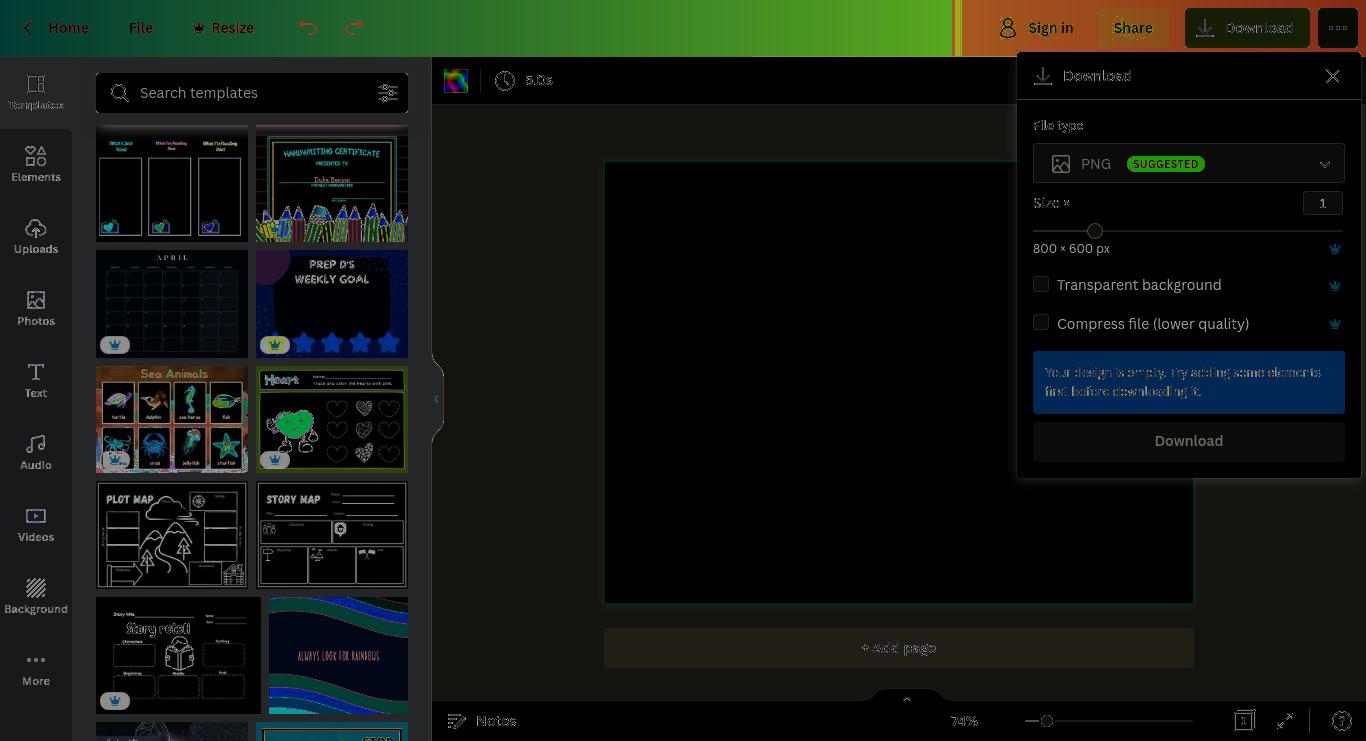Open the page grid view icon

(x=1244, y=720)
